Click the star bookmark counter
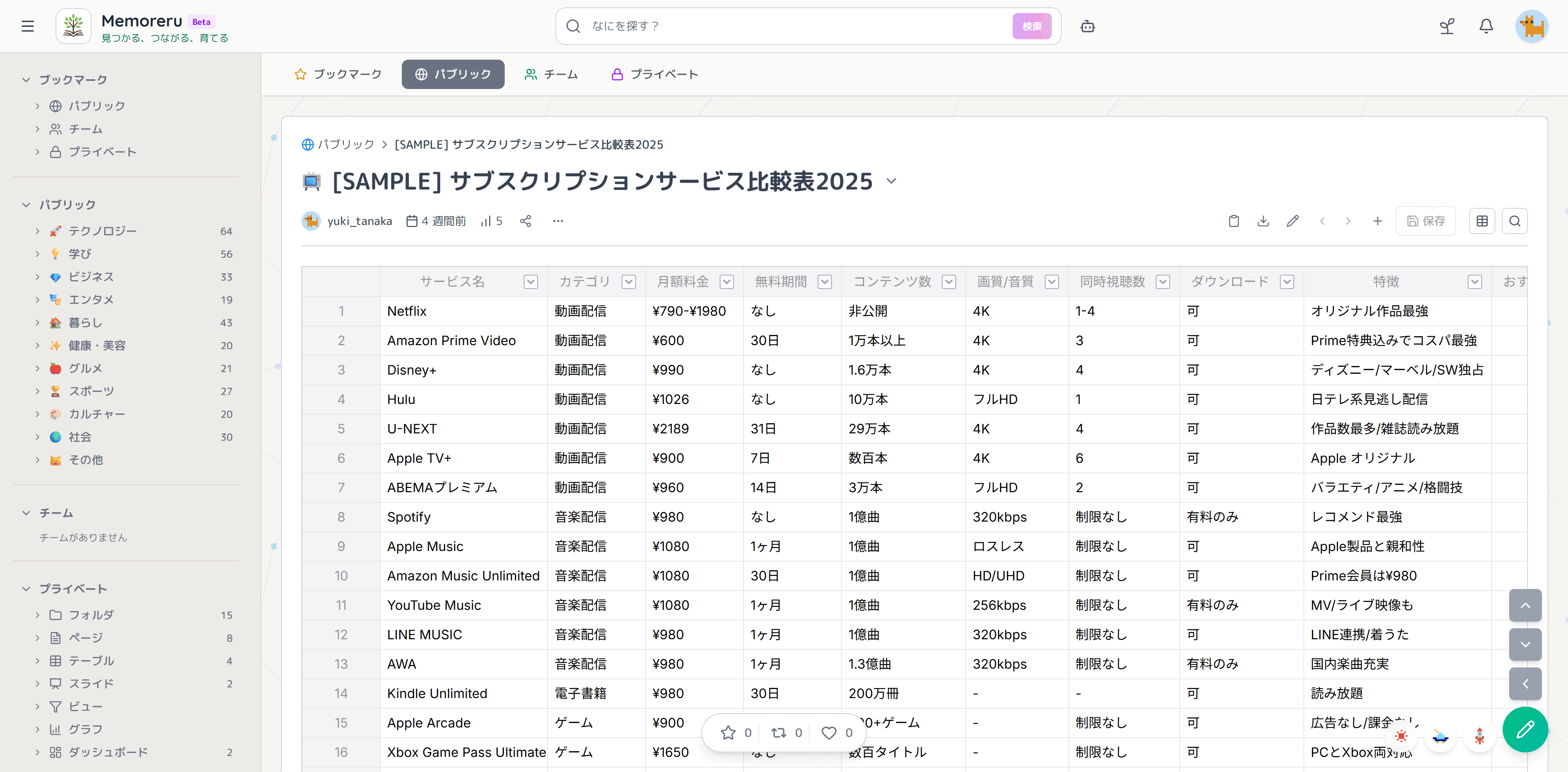The image size is (1568, 772). click(x=736, y=733)
